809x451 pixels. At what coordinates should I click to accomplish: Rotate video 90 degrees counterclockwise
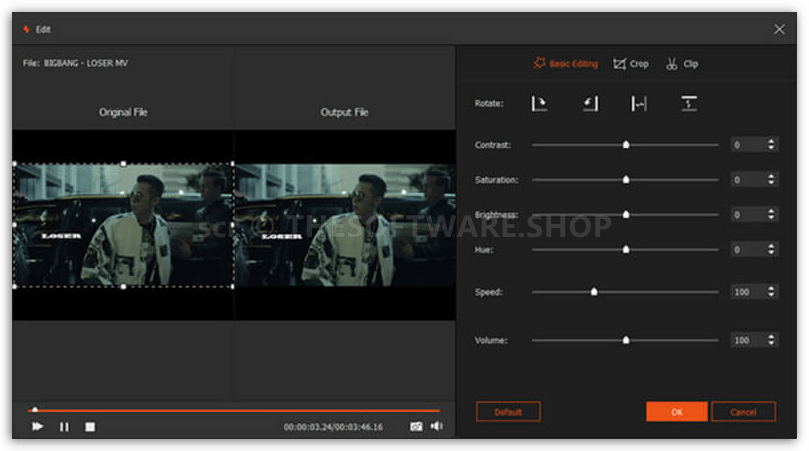click(x=590, y=104)
